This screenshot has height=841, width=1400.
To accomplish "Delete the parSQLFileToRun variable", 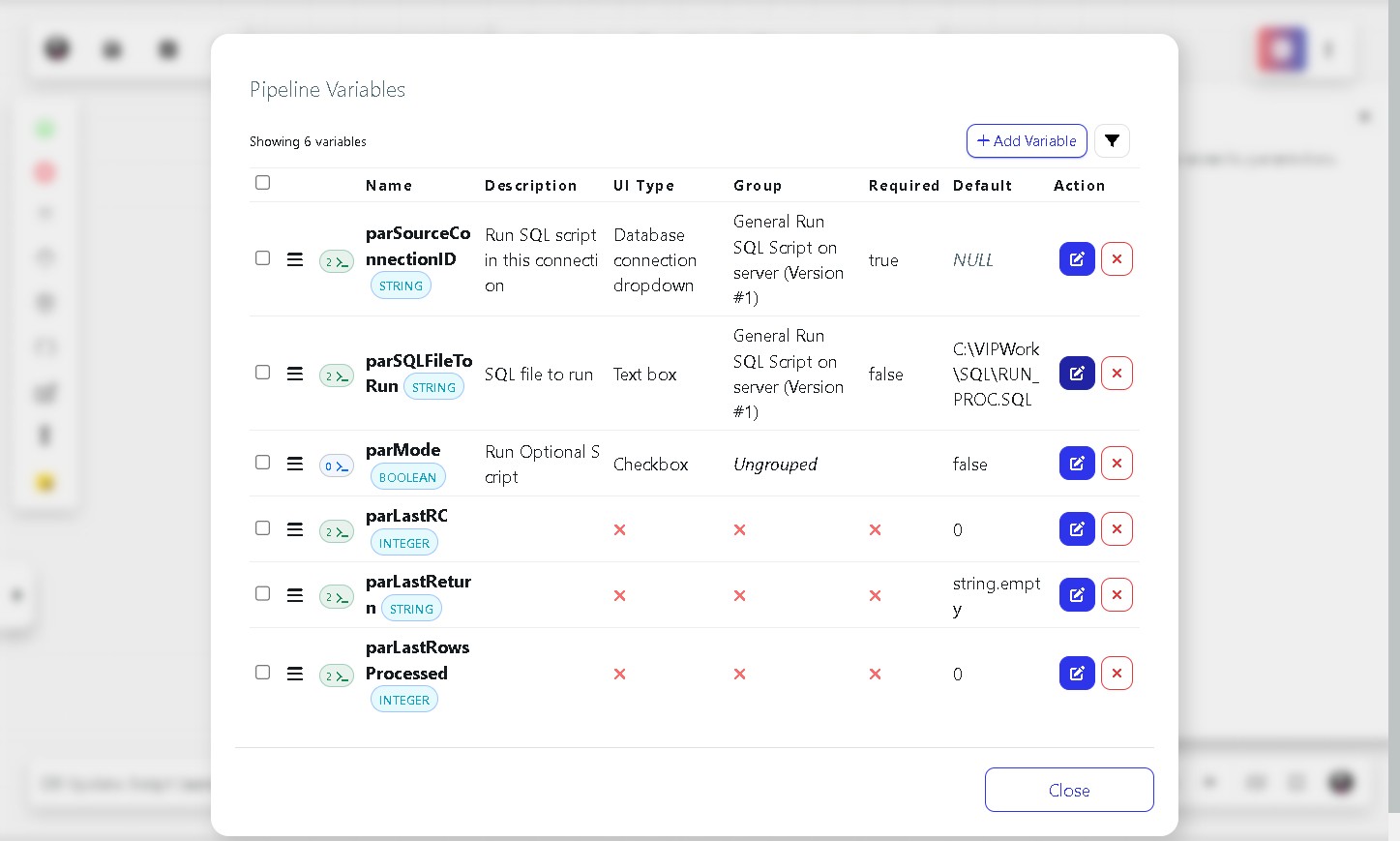I will click(x=1117, y=374).
